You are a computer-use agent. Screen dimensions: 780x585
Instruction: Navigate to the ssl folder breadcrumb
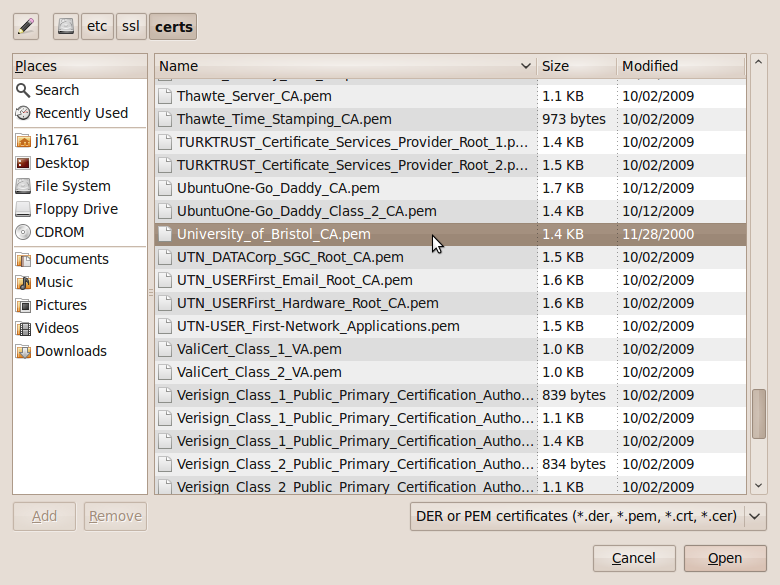click(131, 26)
